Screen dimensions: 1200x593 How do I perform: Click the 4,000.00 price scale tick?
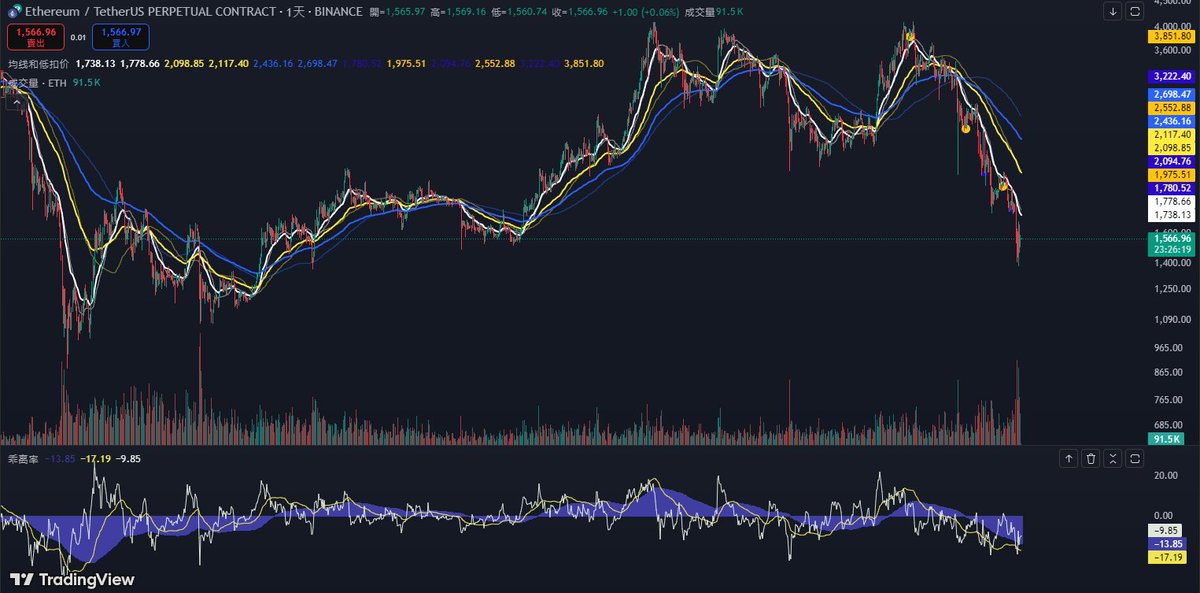[x=1171, y=26]
